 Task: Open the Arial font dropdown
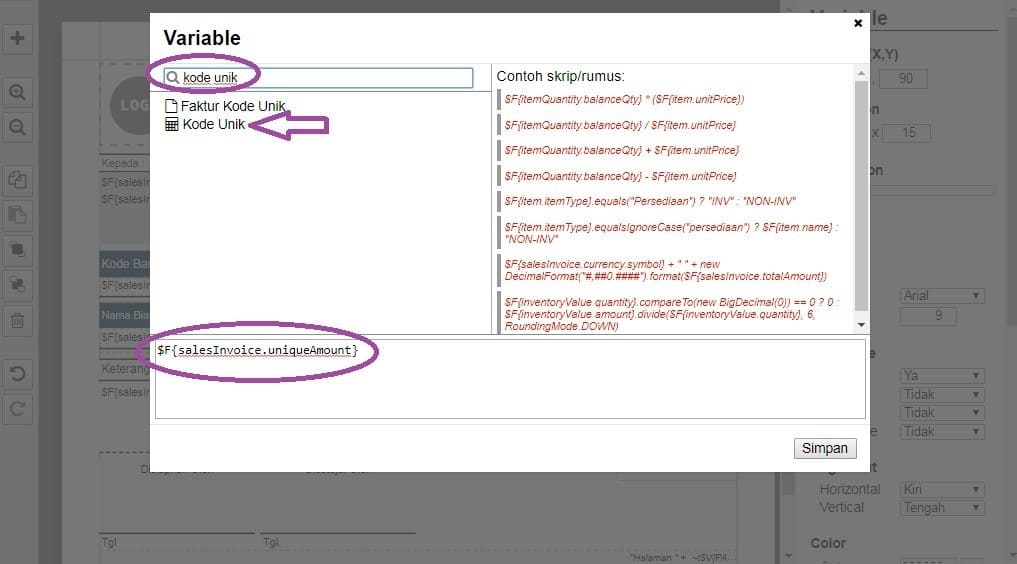942,296
